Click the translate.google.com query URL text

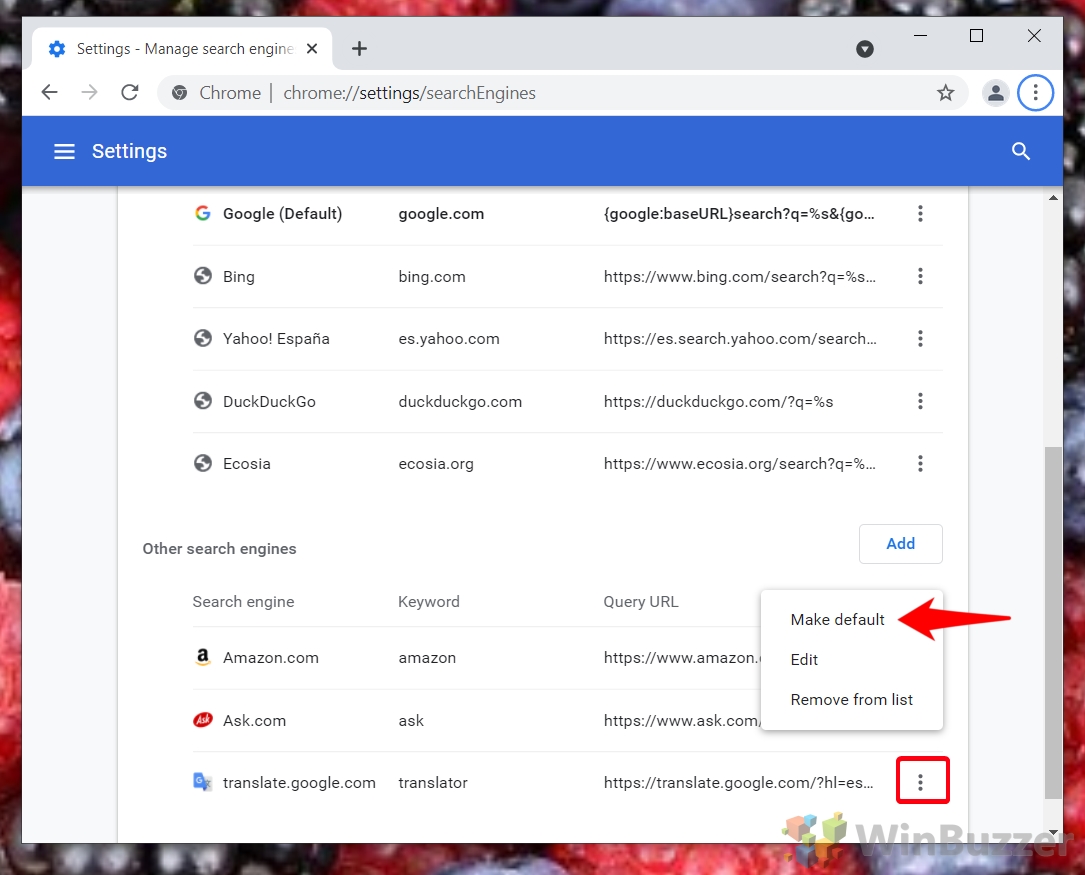(x=738, y=783)
